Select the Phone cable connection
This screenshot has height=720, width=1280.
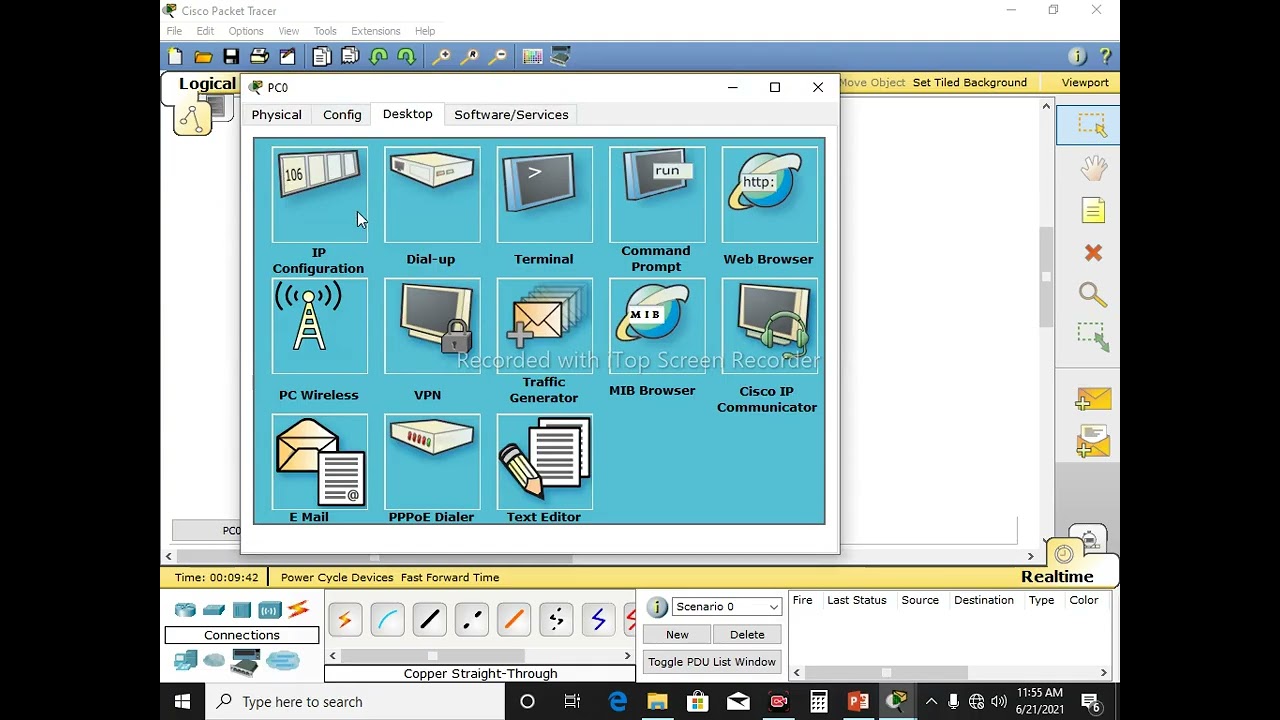tap(556, 621)
